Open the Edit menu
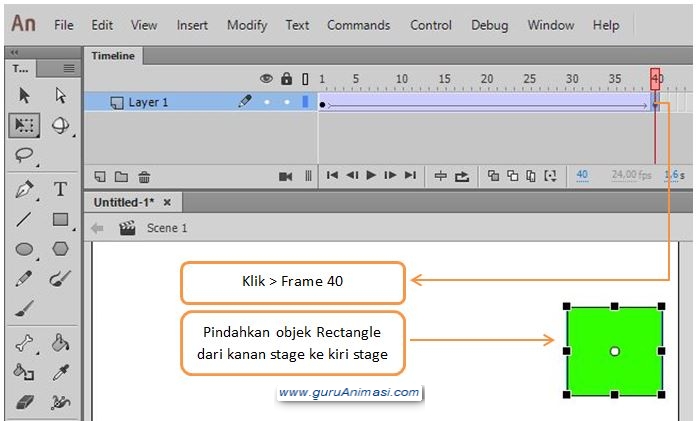 pos(102,25)
